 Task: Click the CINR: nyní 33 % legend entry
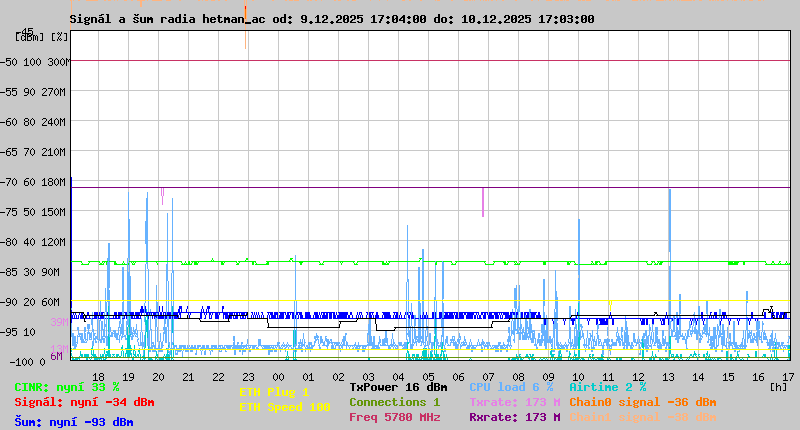click(x=67, y=387)
